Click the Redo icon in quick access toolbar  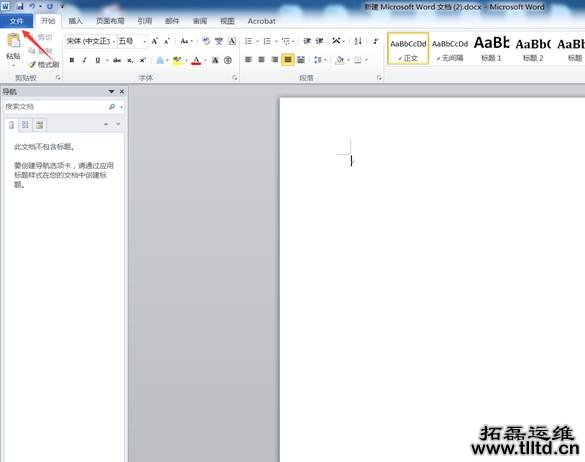[50, 6]
